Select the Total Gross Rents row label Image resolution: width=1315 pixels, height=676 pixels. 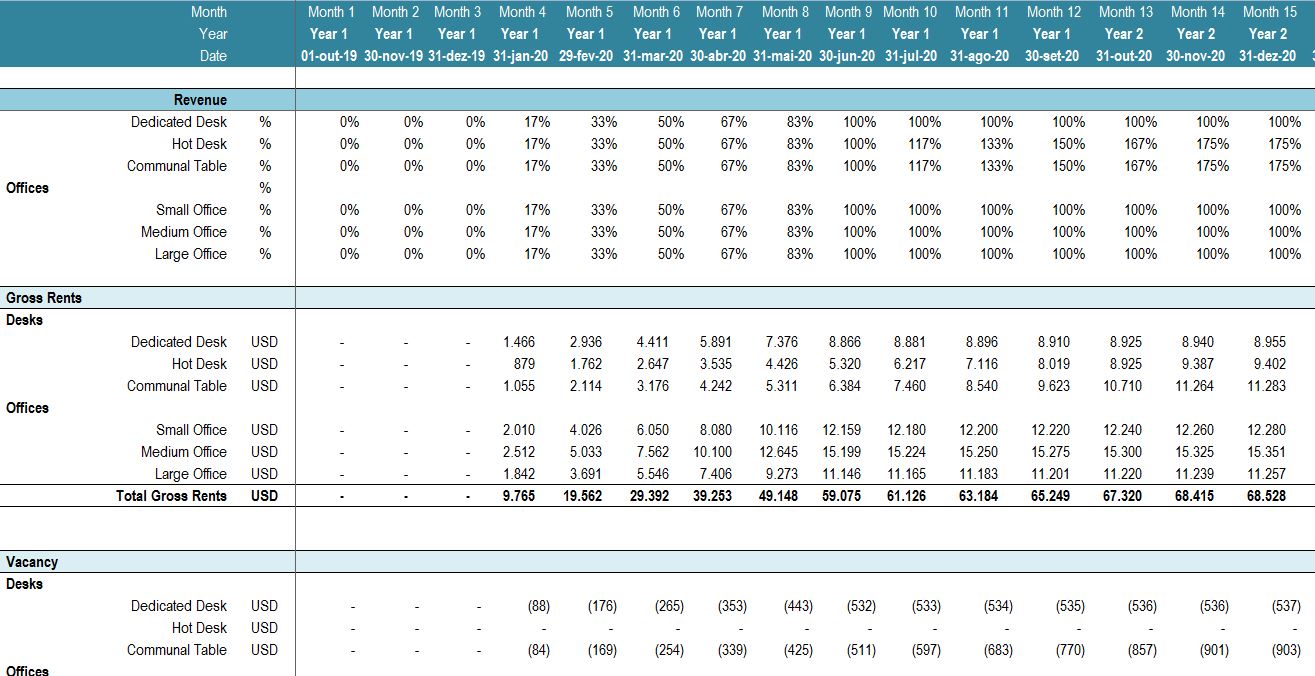(171, 496)
